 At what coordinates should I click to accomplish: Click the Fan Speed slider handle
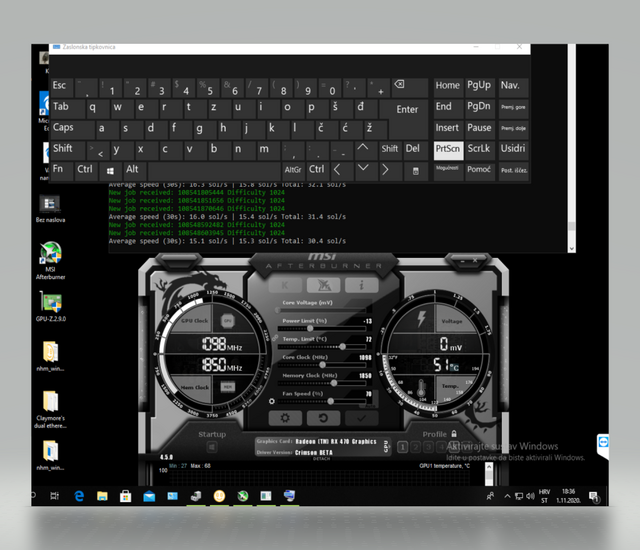click(x=331, y=401)
